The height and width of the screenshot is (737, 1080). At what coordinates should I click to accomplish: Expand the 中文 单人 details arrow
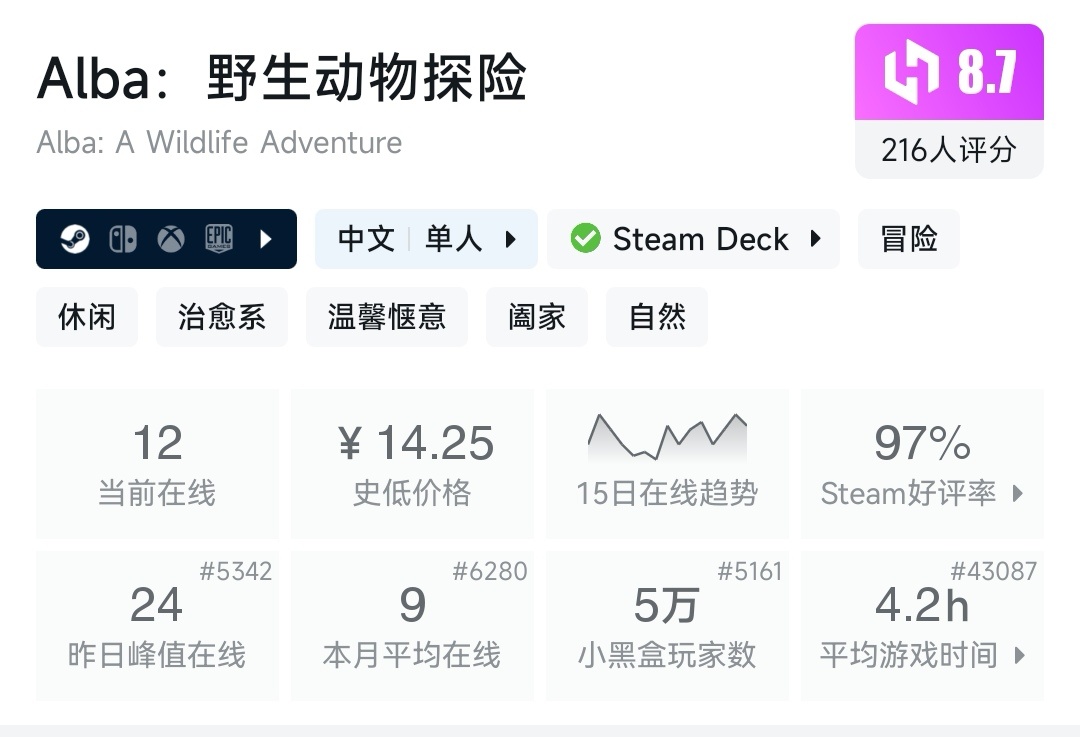(511, 239)
